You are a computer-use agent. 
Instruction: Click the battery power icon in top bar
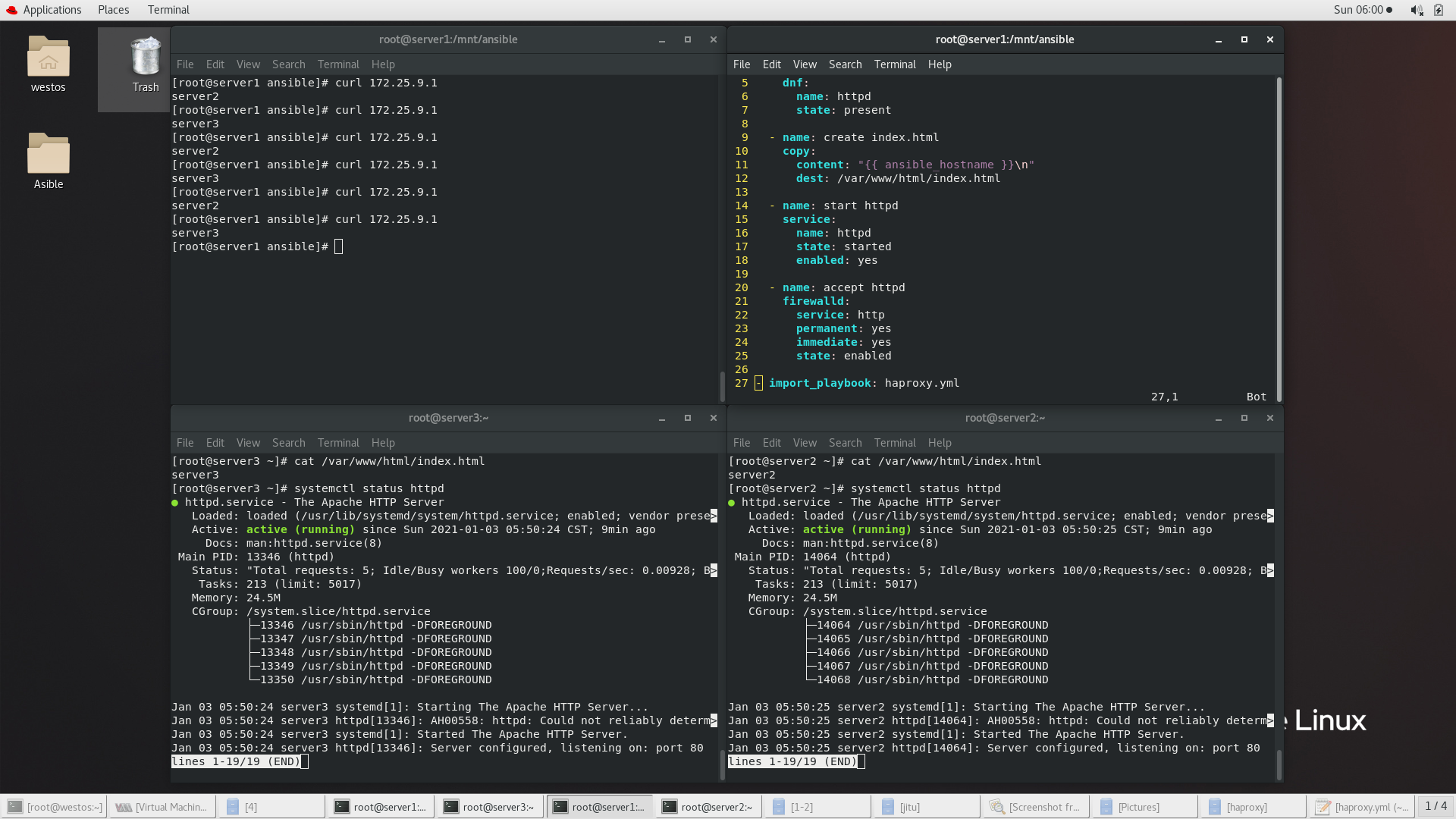point(1439,10)
